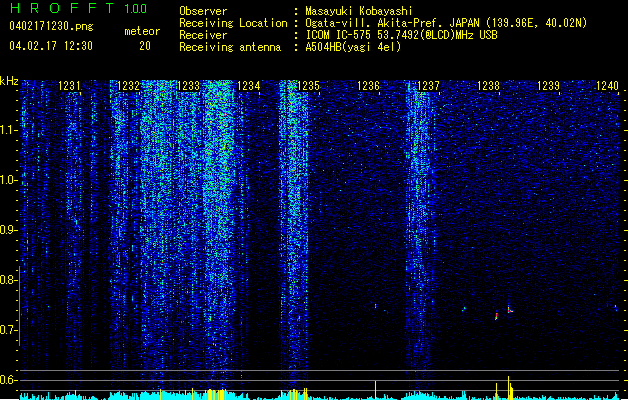This screenshot has height=400, width=629.
Task: Click the Observer field label
Action: [203, 11]
